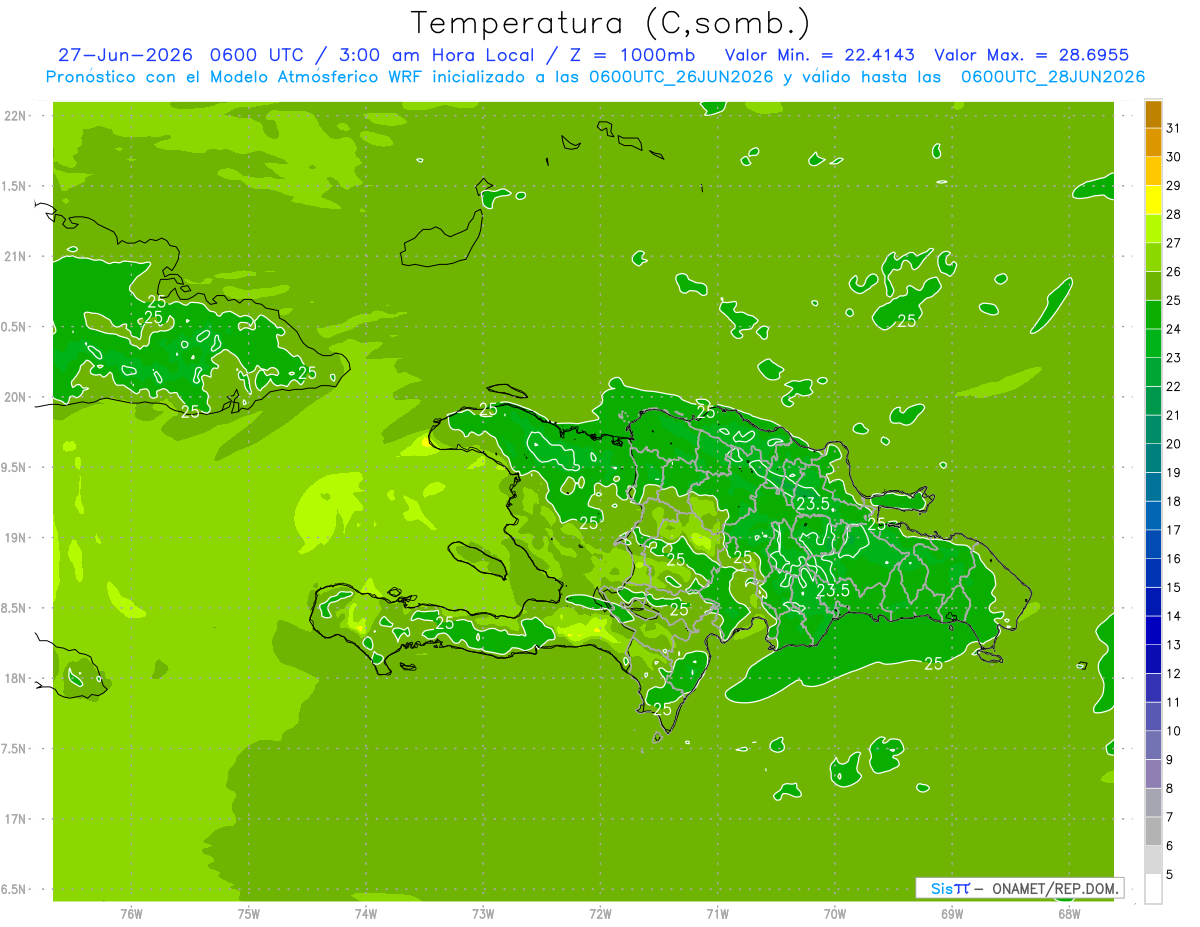The height and width of the screenshot is (927, 1200).
Task: Click the legend value '5'
Action: click(1170, 874)
